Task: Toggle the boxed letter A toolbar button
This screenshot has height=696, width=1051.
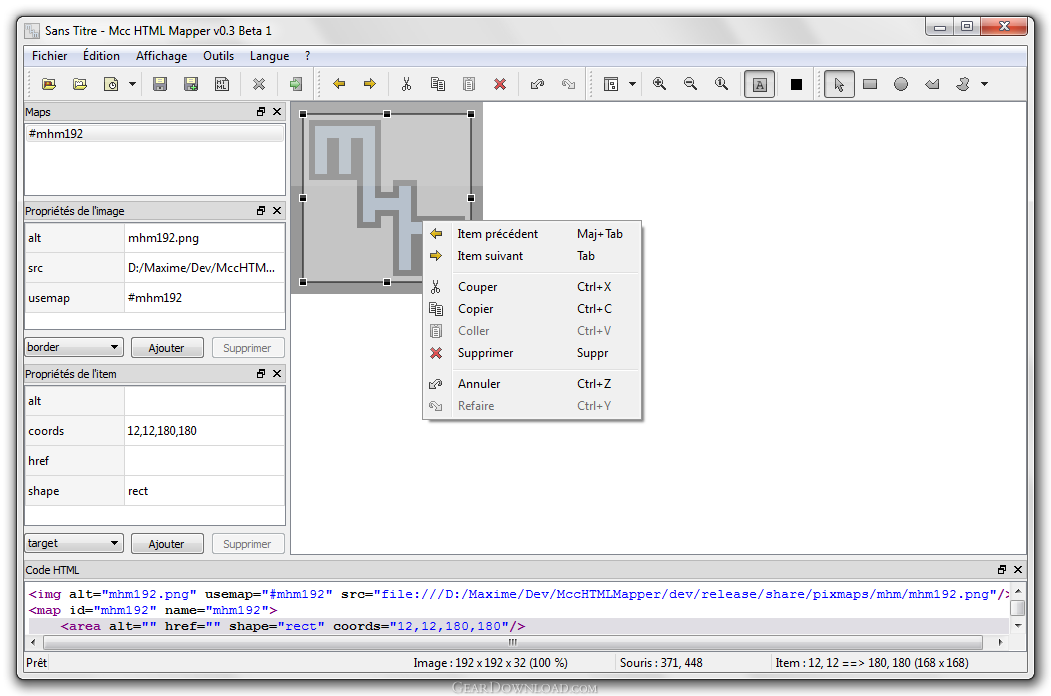Action: click(759, 84)
